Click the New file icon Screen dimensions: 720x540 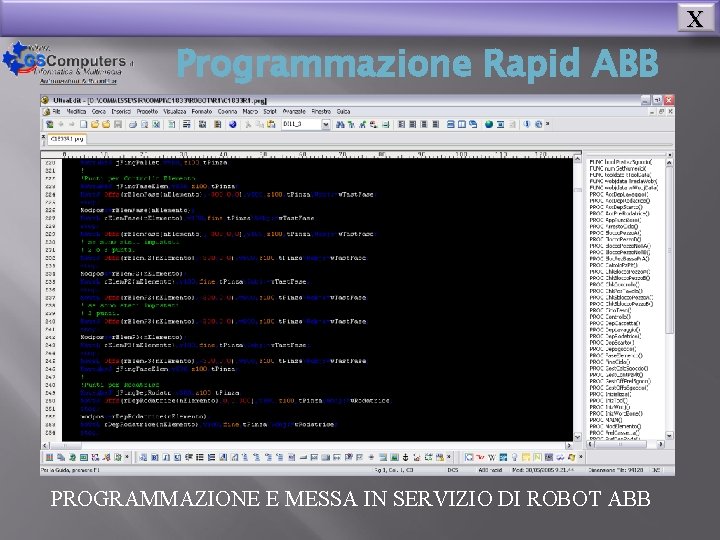84,124
